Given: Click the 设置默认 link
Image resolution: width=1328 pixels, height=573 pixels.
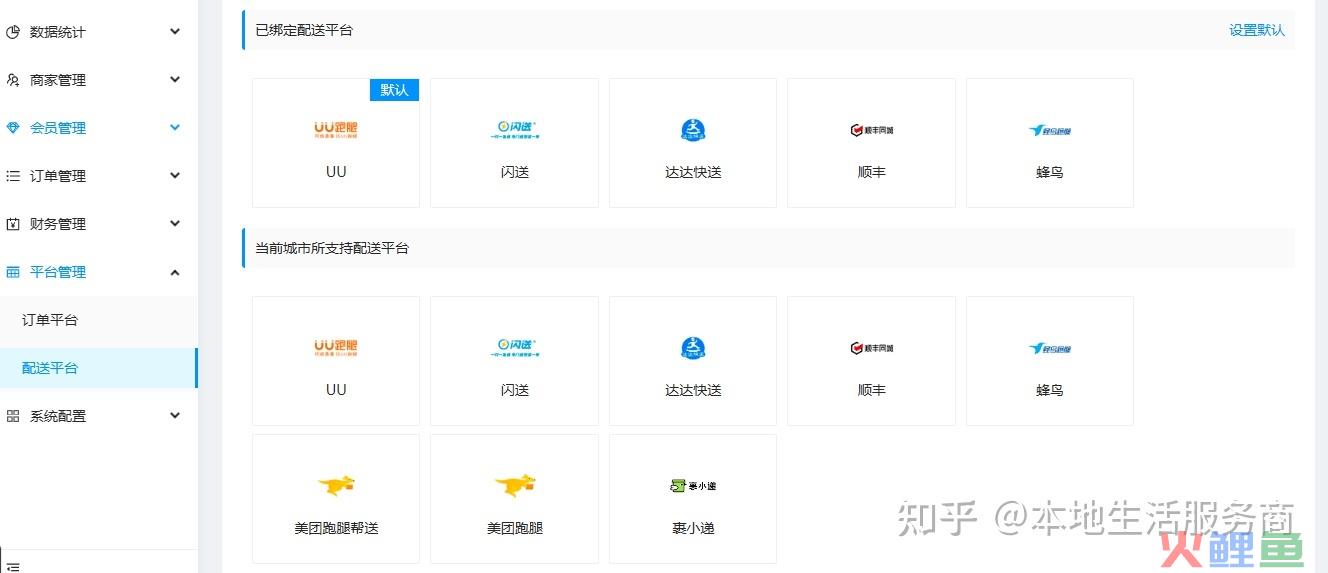Looking at the screenshot, I should pos(1257,30).
